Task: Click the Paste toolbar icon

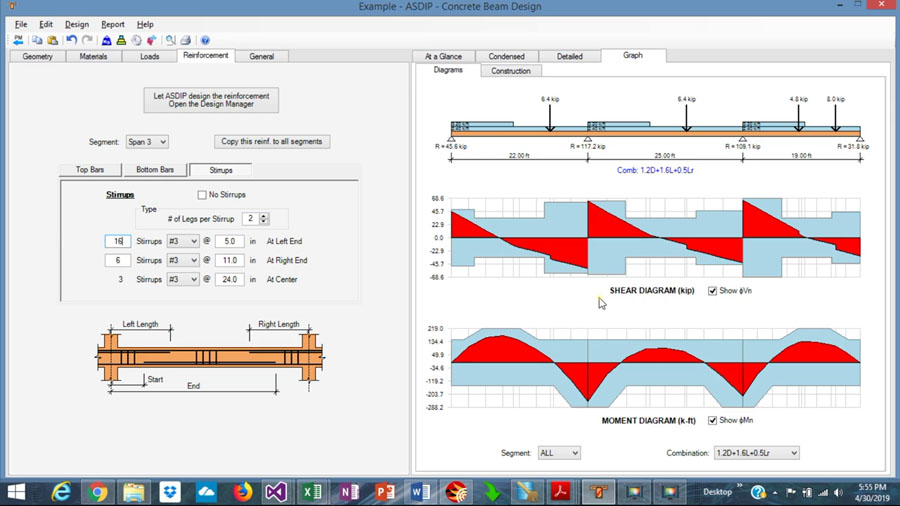Action: pos(52,40)
